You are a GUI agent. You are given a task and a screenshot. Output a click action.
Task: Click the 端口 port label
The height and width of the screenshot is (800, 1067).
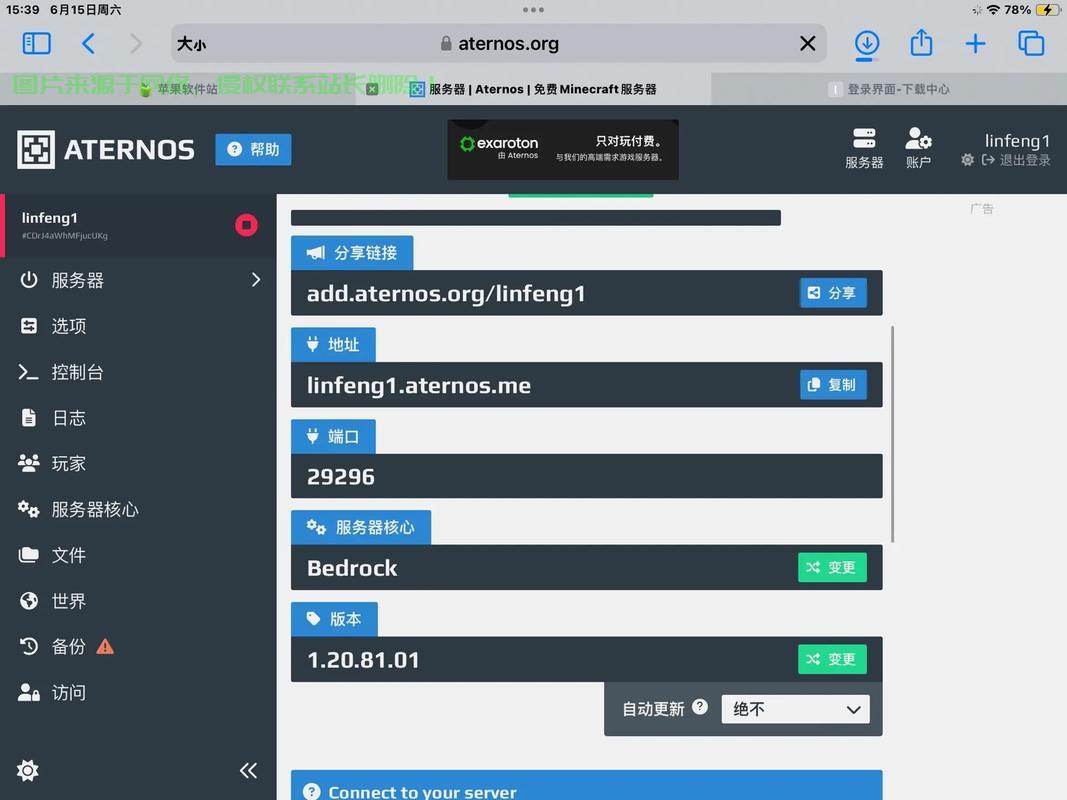[333, 436]
